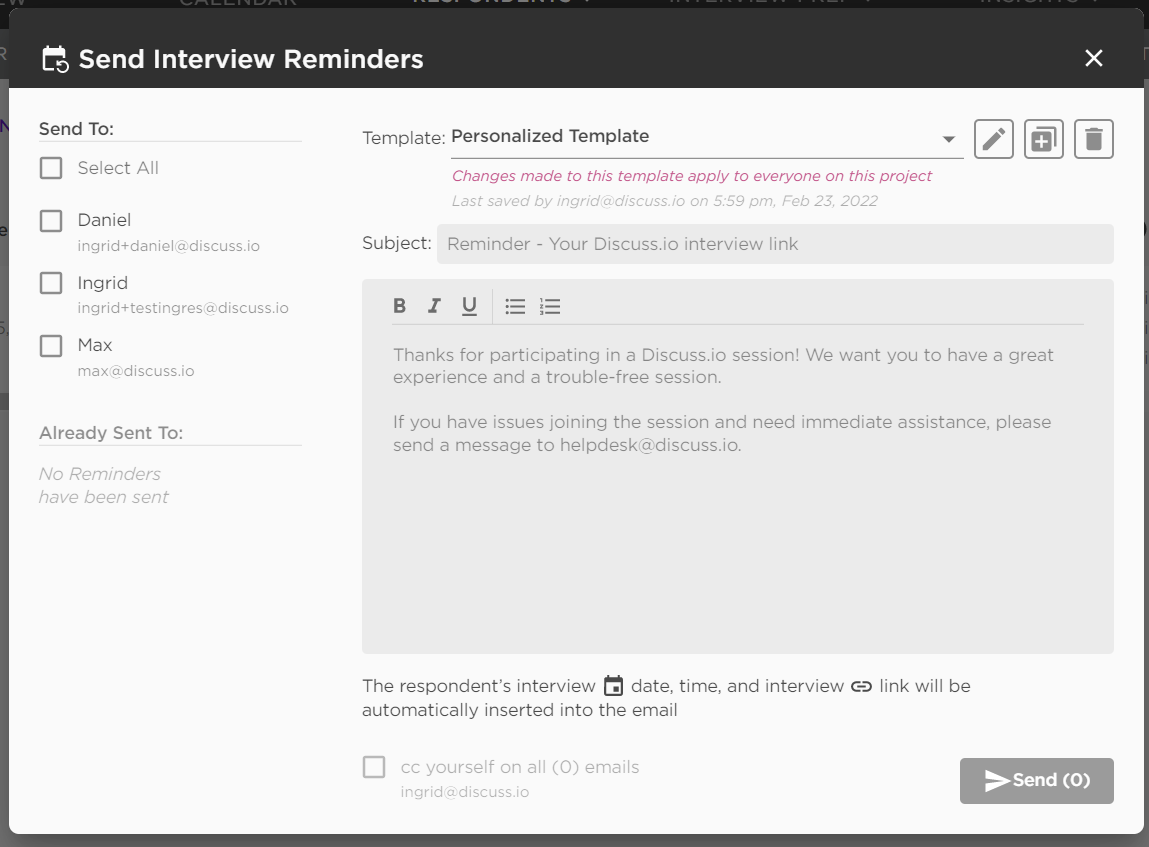Enable cc yourself on all emails
Viewport: 1149px width, 847px height.
[x=373, y=767]
